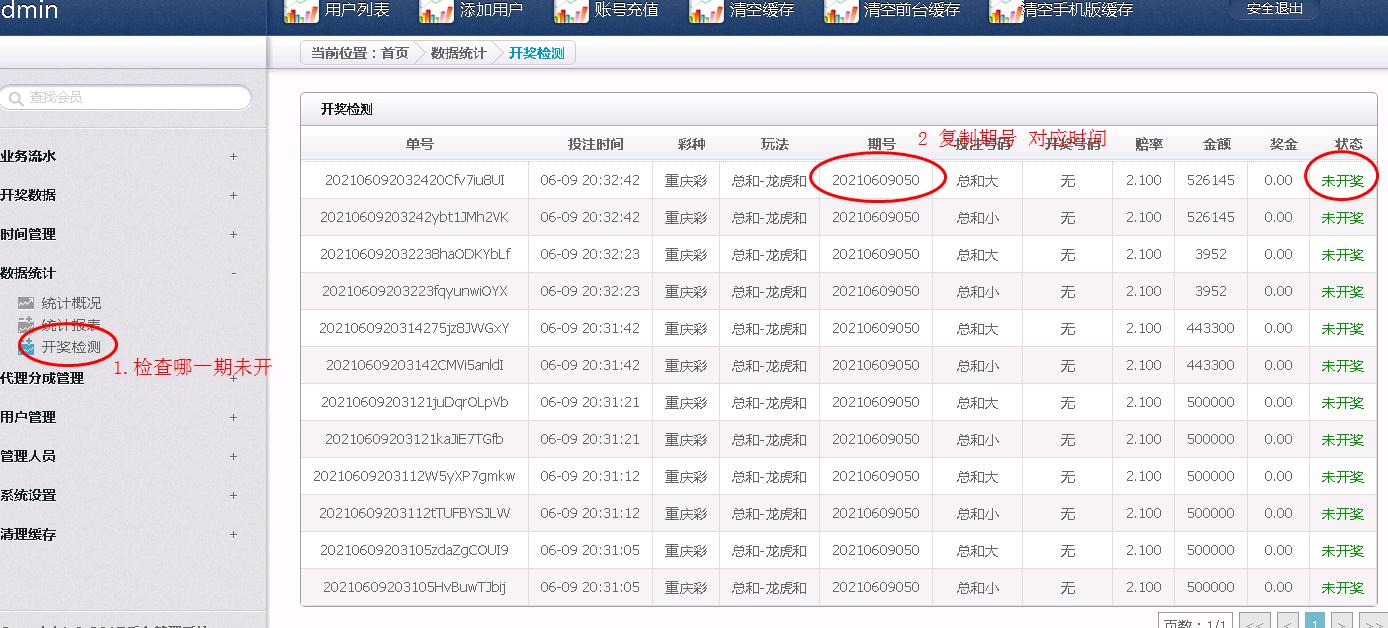Expand the 业务流水 sidebar section
Screen dimensions: 1388x628
(233, 156)
